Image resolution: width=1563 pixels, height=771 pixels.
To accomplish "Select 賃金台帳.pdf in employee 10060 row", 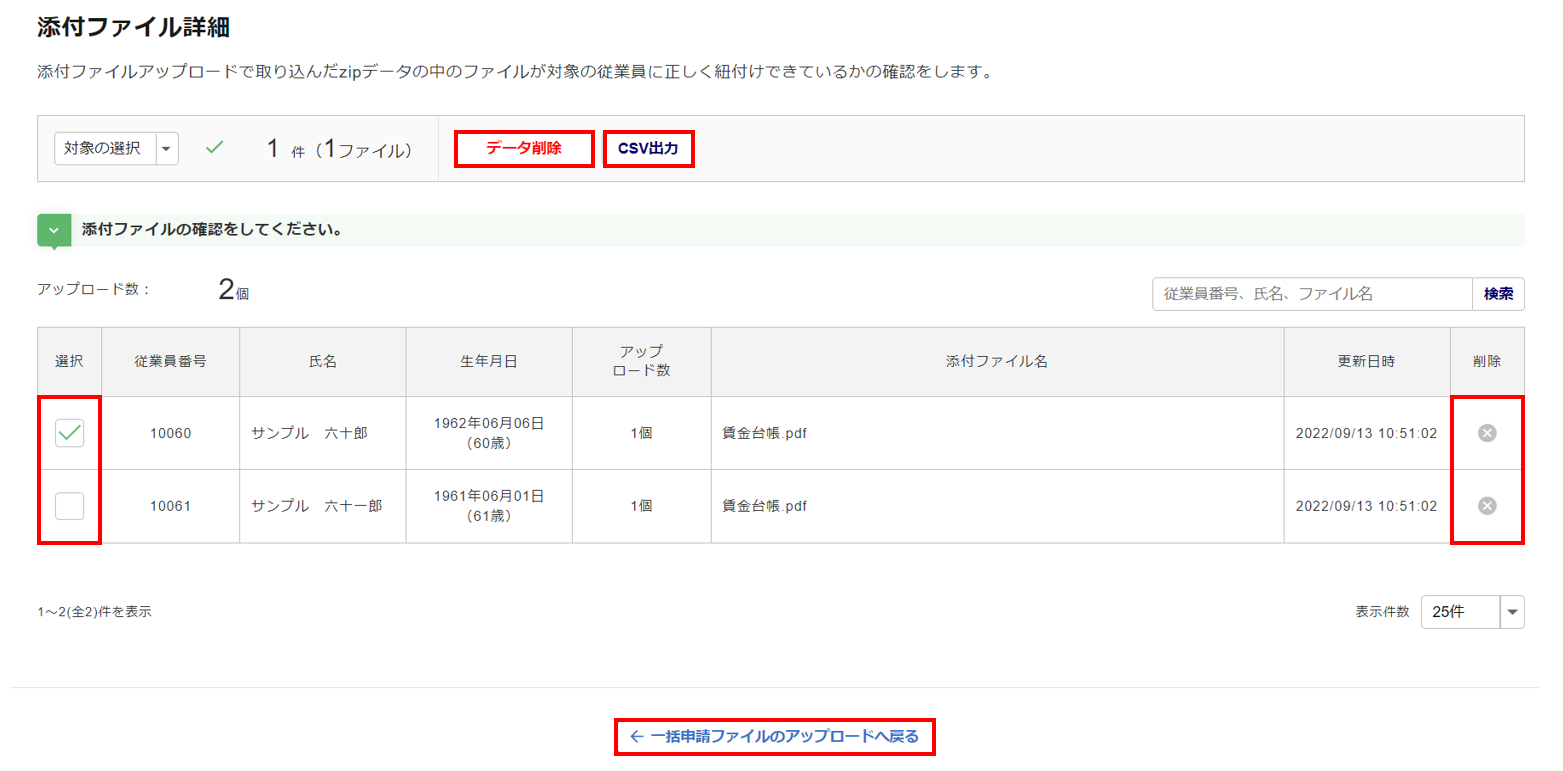I will (x=764, y=433).
